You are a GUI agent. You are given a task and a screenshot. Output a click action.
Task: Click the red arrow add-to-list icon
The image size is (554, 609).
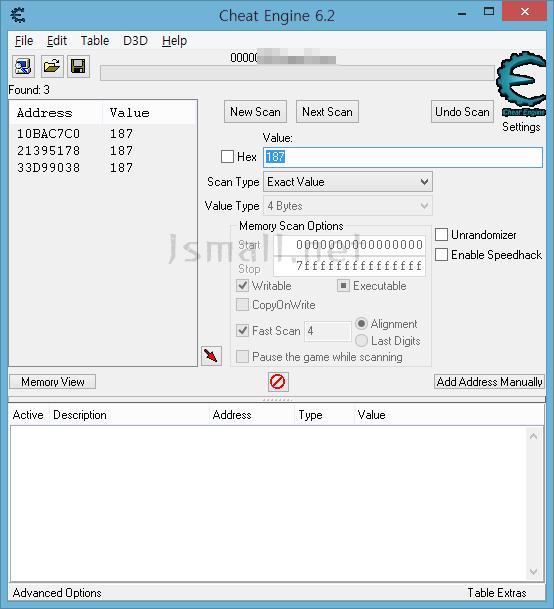[x=211, y=356]
